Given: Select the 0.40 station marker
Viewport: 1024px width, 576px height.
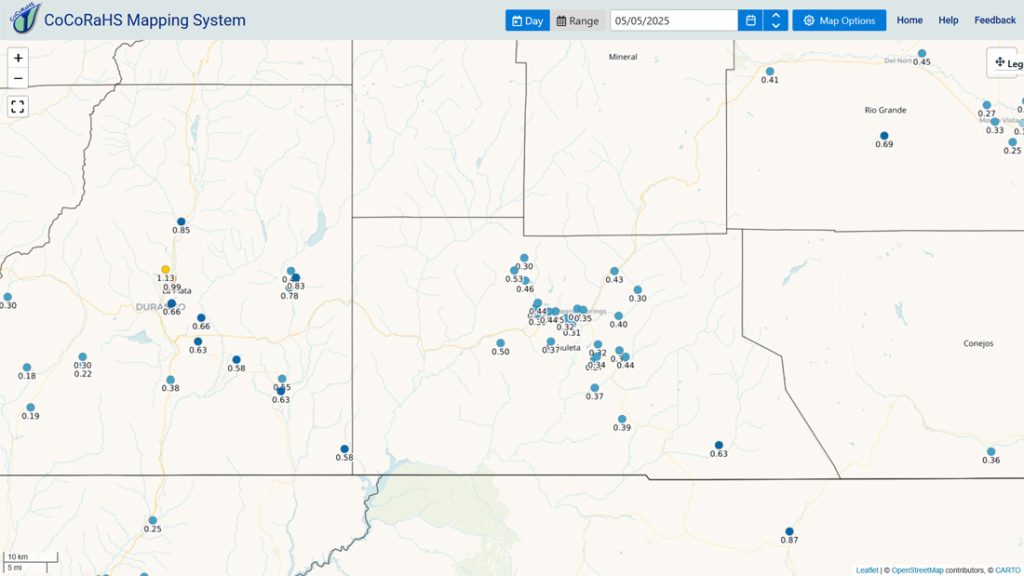Looking at the screenshot, I should [x=618, y=316].
